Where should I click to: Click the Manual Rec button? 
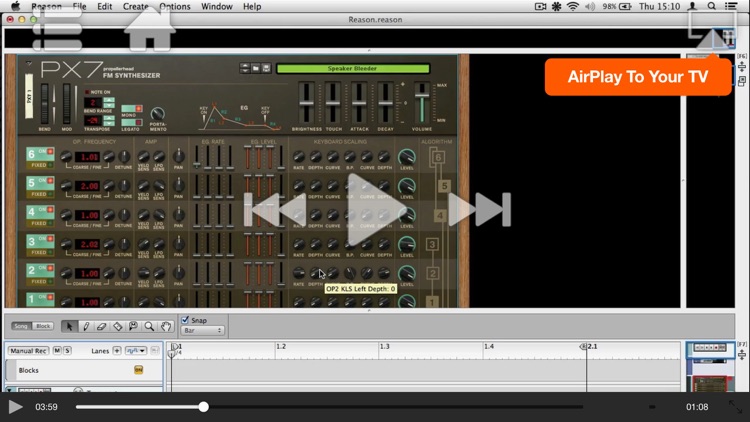[x=28, y=351]
